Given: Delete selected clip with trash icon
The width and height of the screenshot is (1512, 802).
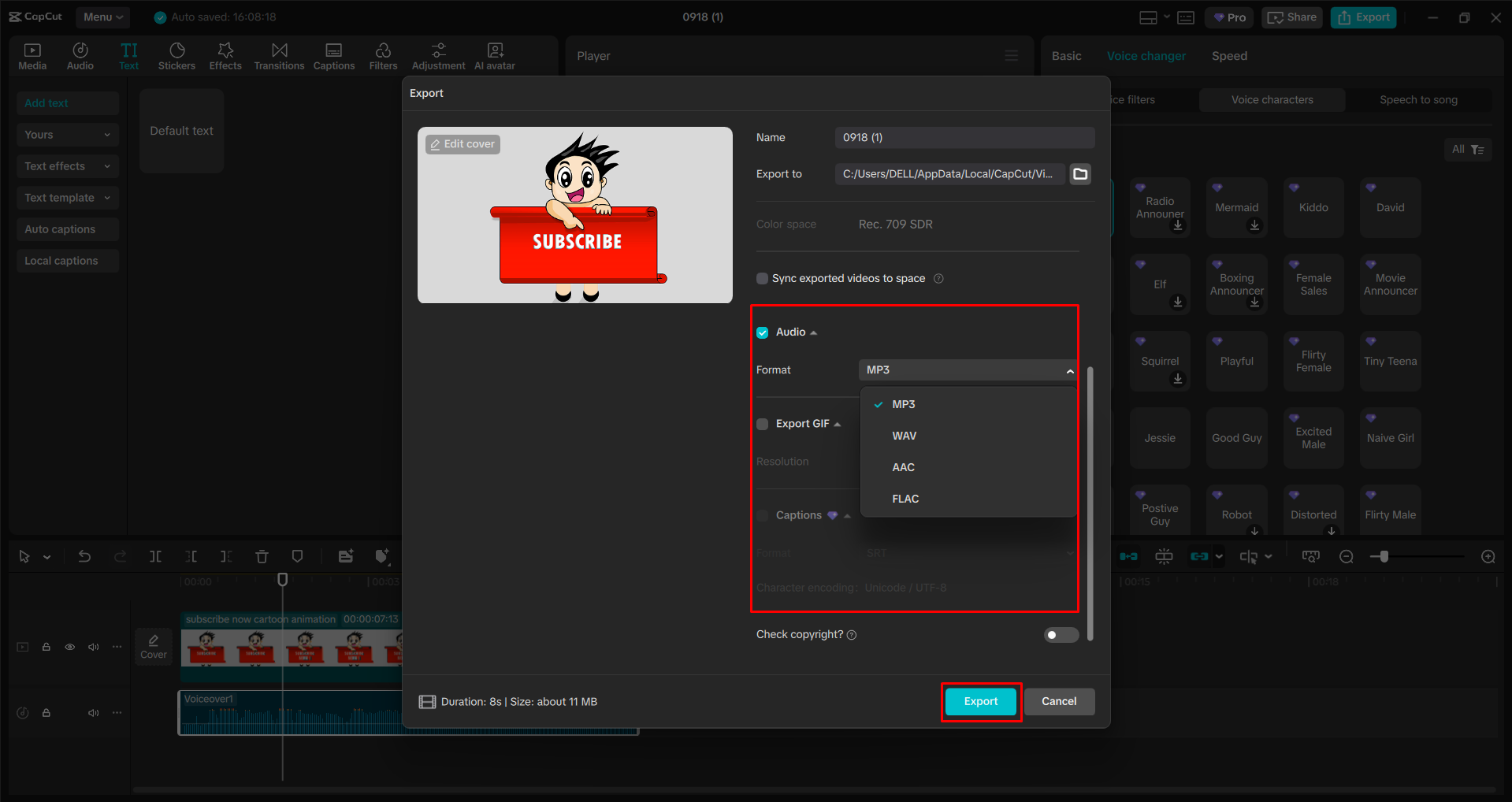Looking at the screenshot, I should pos(262,556).
